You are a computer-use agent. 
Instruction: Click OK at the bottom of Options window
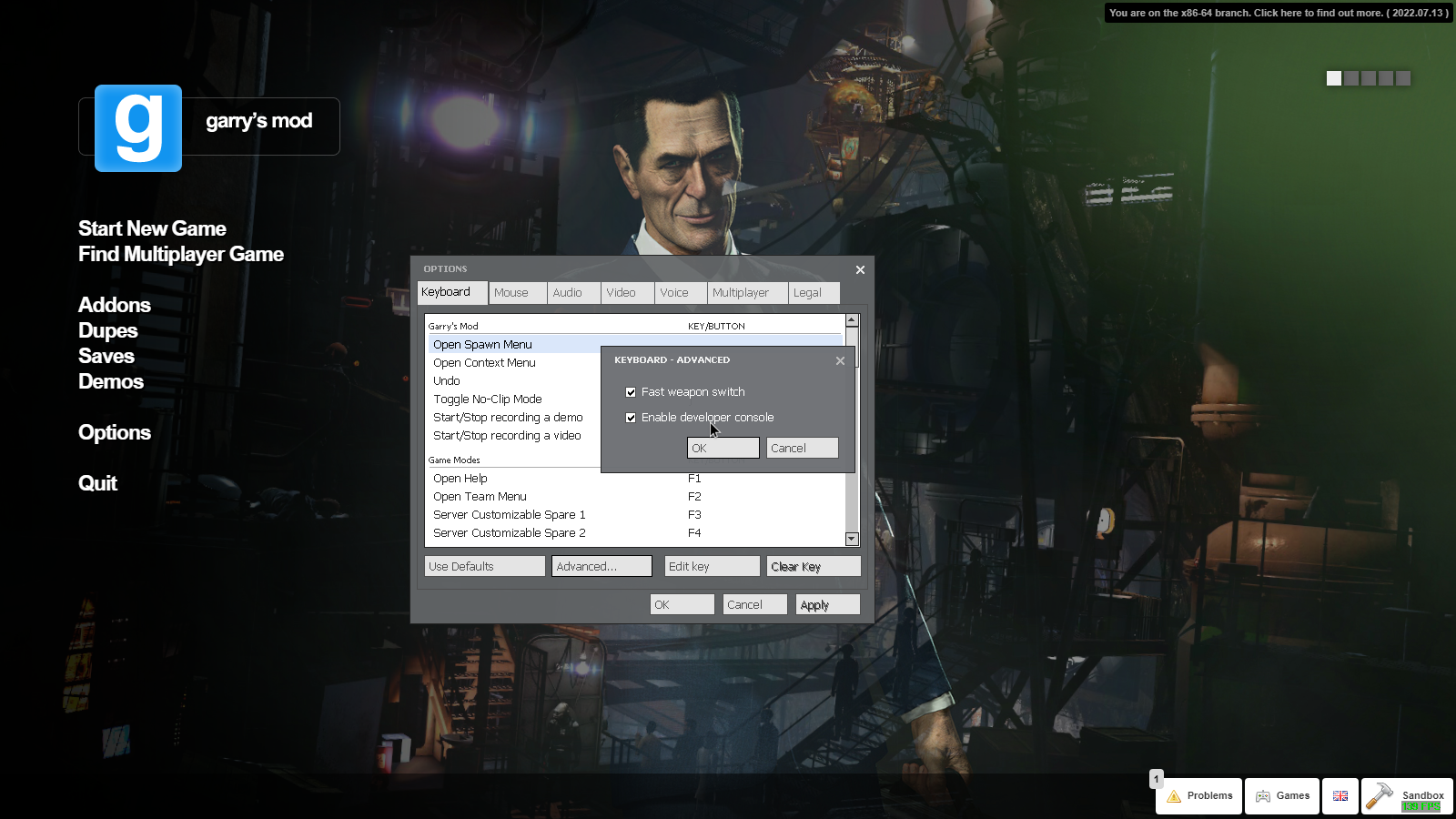click(682, 604)
